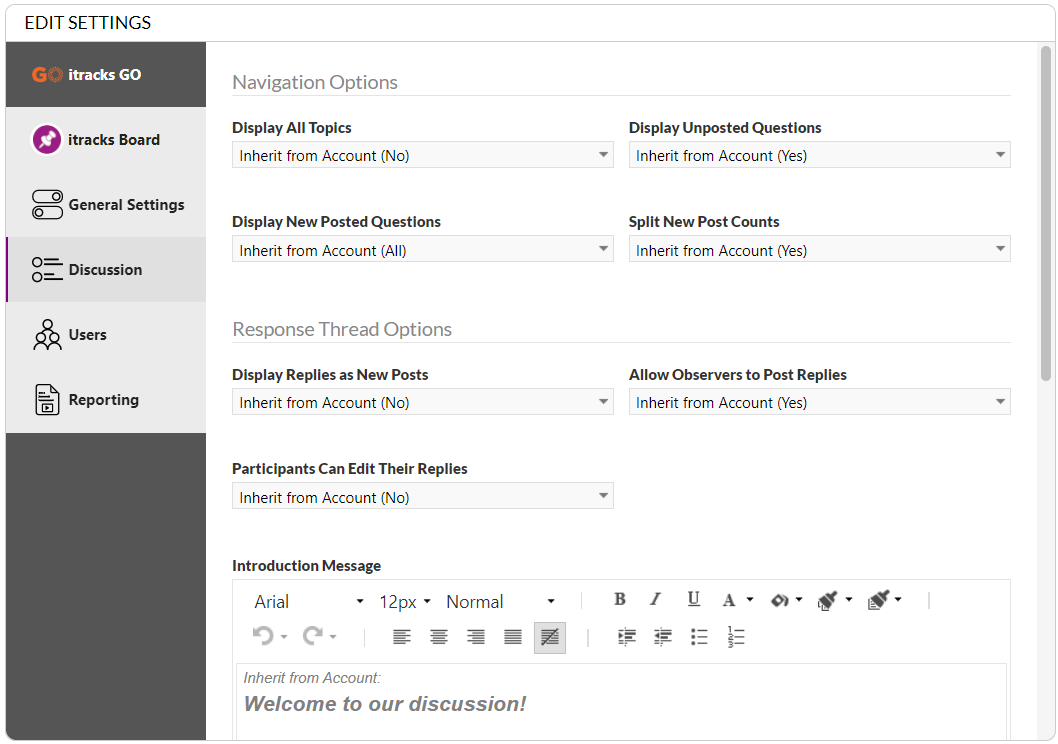Click the Welcome to our discussion! text
Viewport: 1058px width, 744px height.
coord(385,704)
